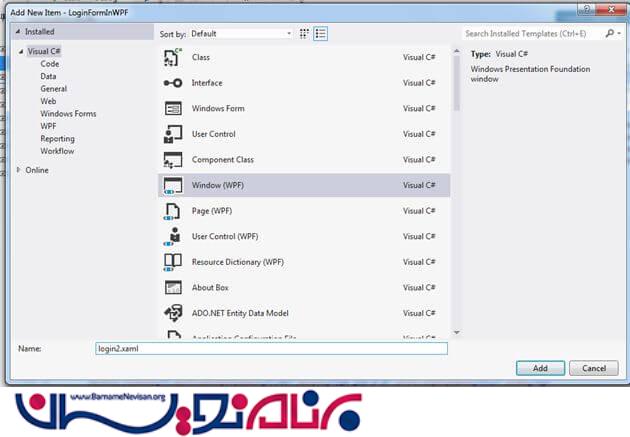Select the Visual C# category
630x437 pixels.
pyautogui.click(x=44, y=51)
